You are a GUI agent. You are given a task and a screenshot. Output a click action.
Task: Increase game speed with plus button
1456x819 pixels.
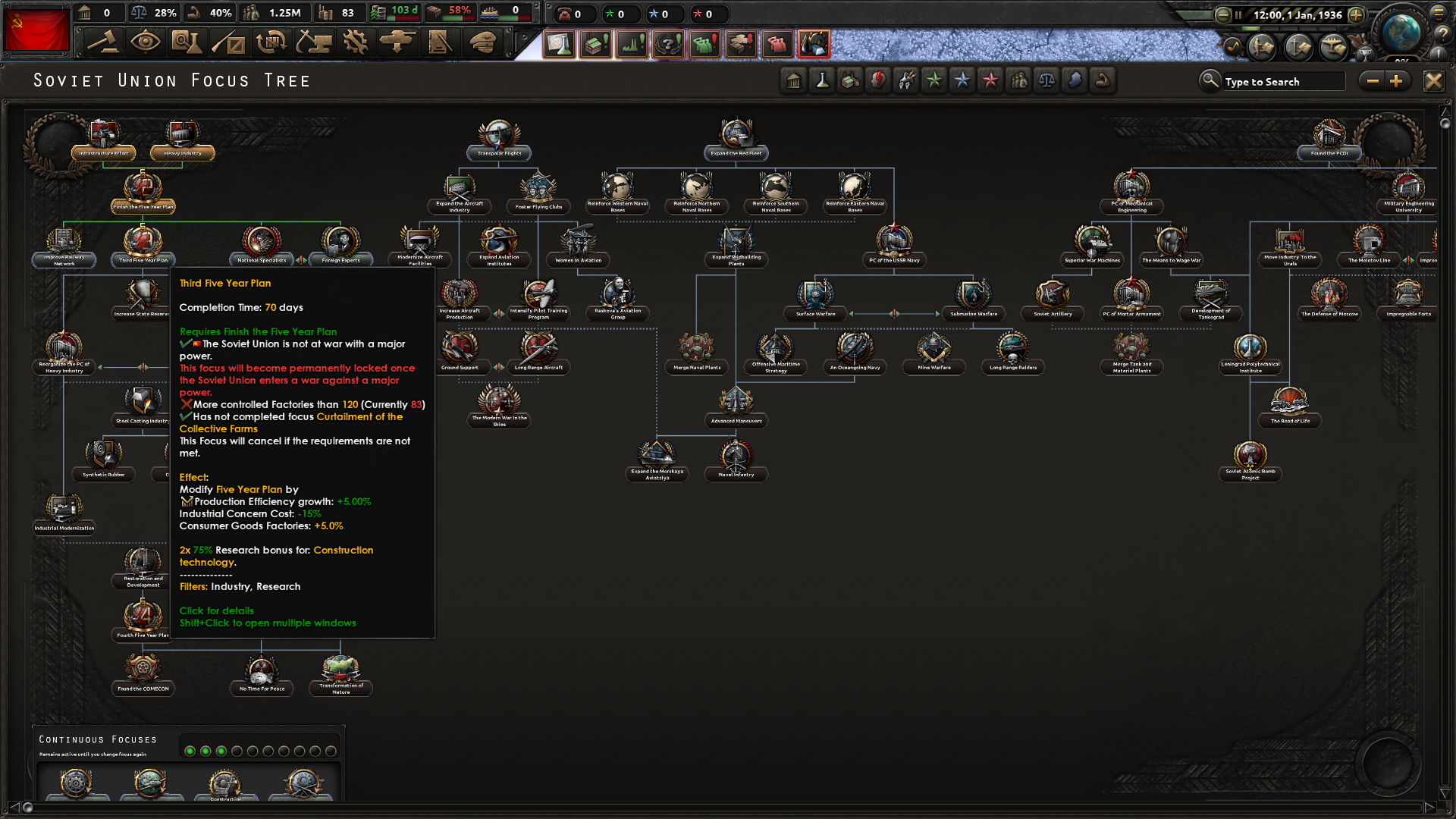coord(1357,14)
